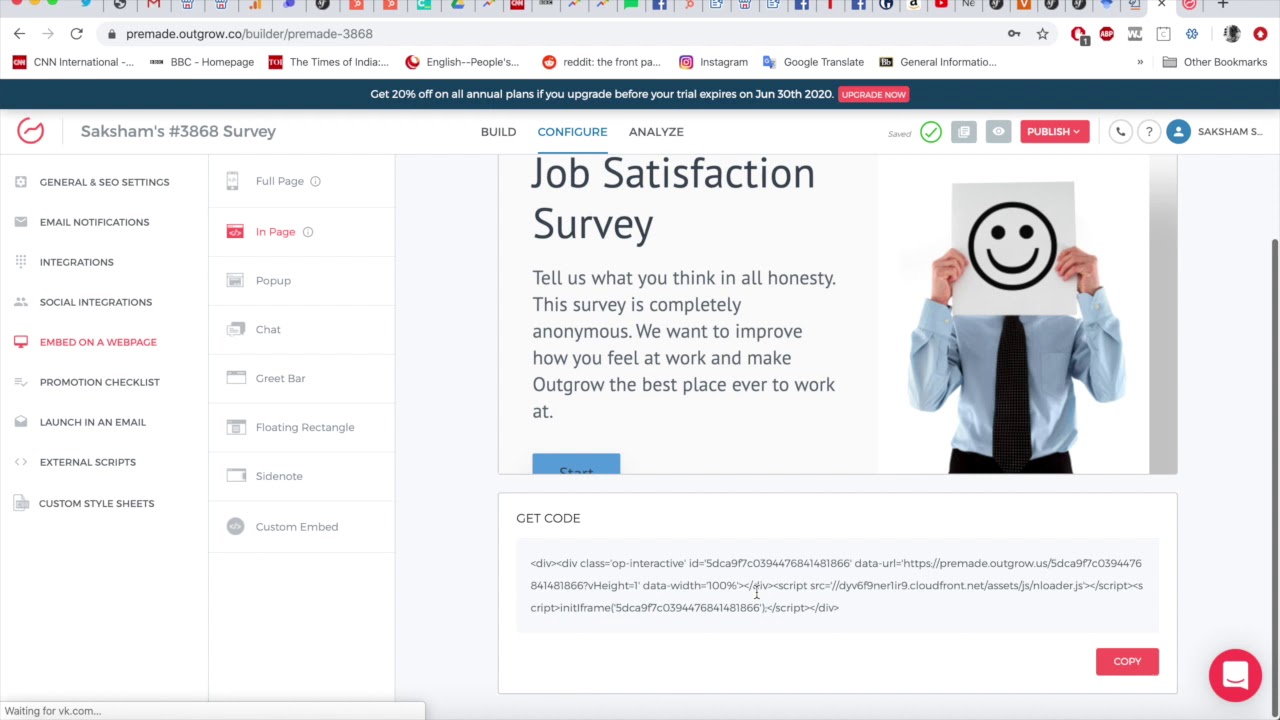Click the Custom Style Sheets icon

click(21, 503)
